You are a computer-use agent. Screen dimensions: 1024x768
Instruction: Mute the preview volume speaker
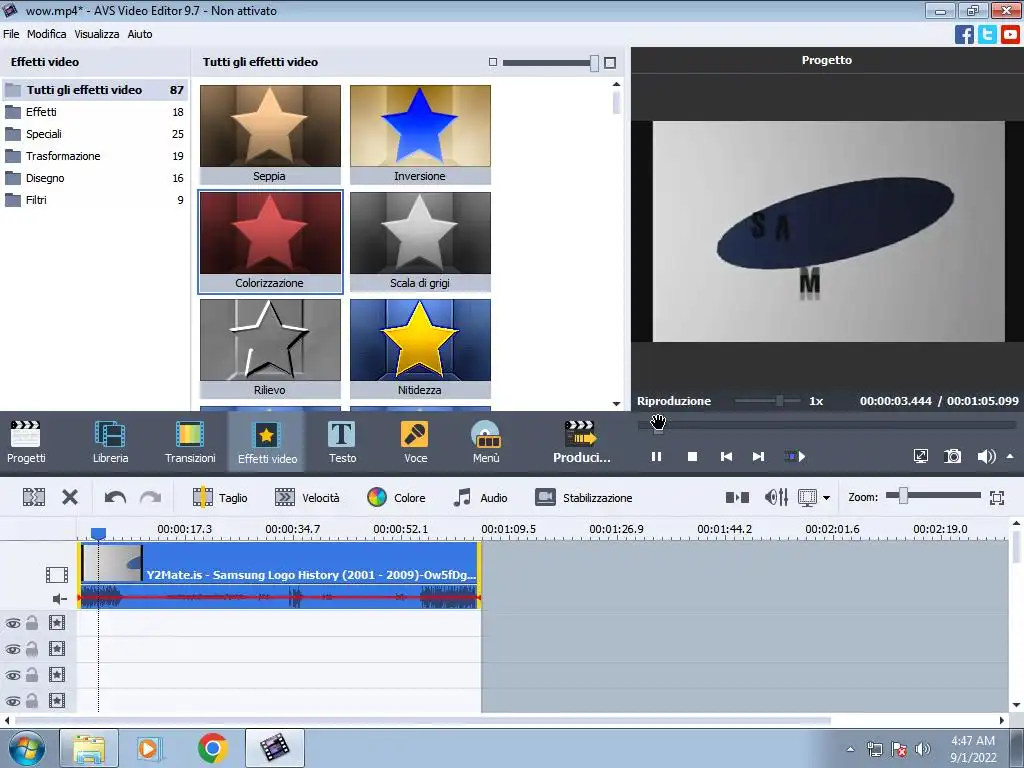(986, 456)
